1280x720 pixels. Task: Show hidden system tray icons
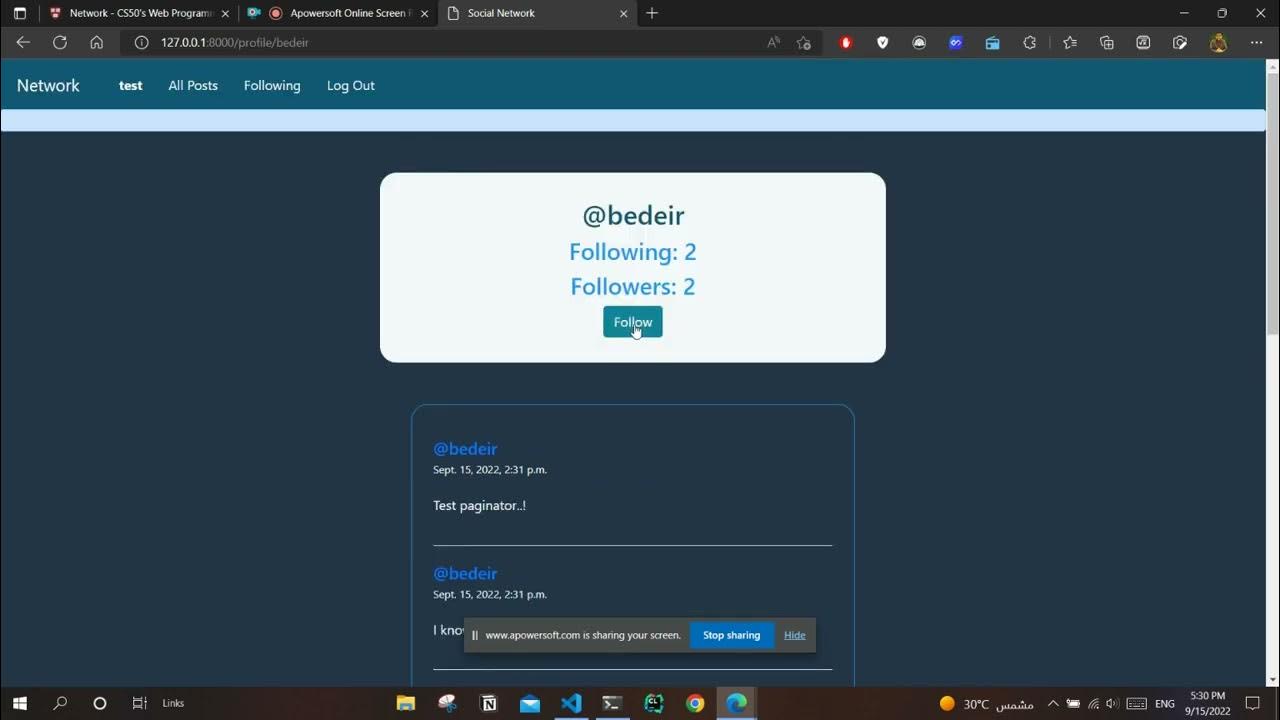pyautogui.click(x=1052, y=704)
